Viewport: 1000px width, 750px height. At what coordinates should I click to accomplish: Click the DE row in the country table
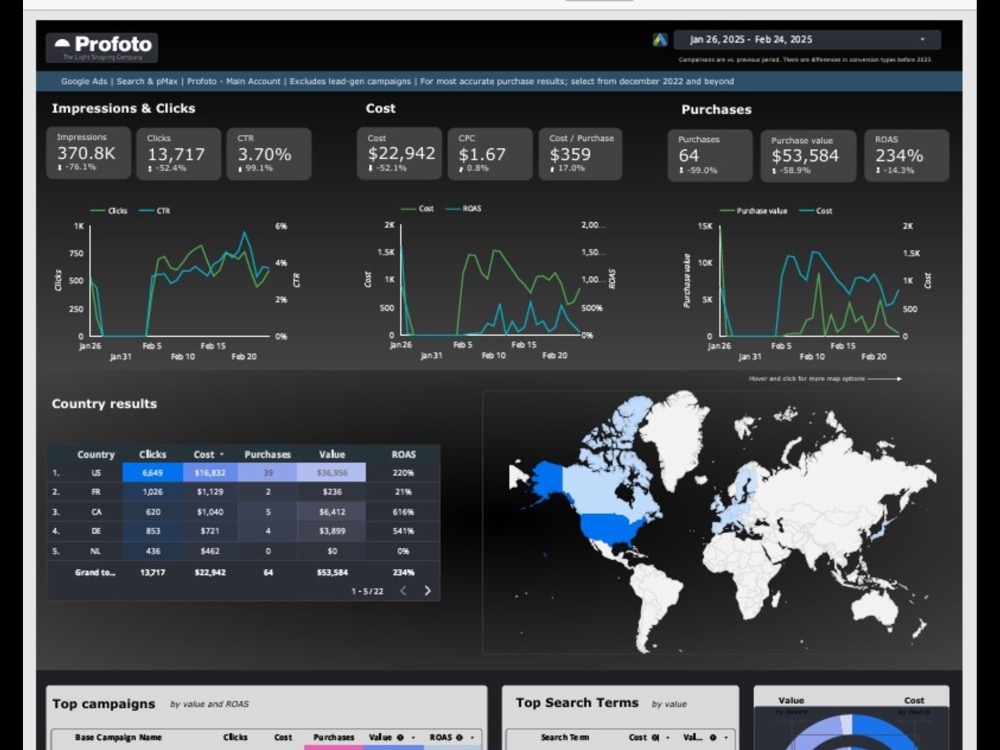tap(243, 531)
